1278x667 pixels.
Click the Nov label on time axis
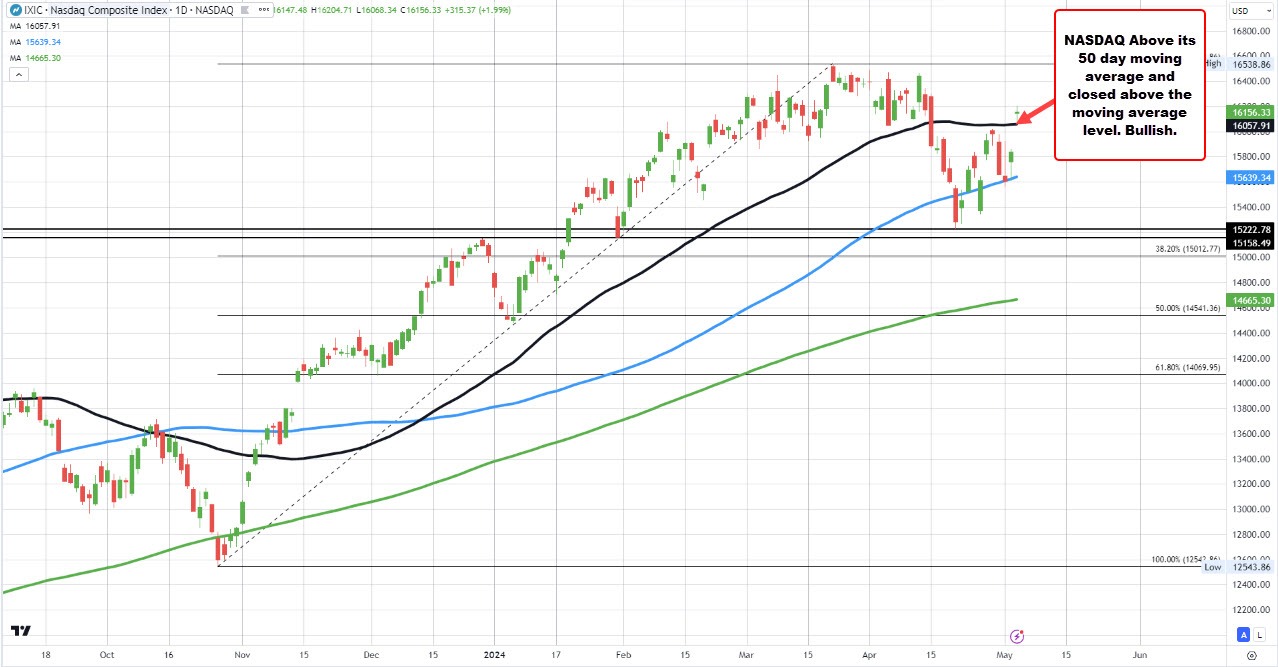pyautogui.click(x=242, y=654)
